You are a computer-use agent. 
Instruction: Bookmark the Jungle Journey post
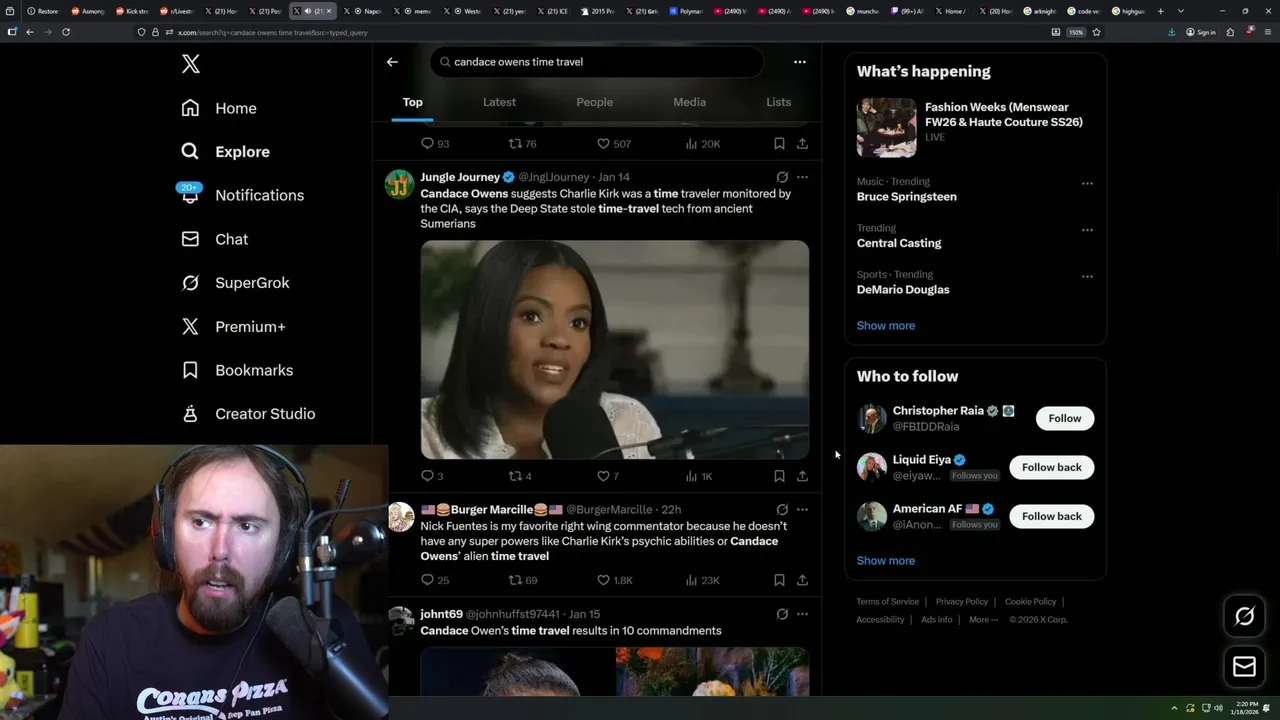[779, 476]
